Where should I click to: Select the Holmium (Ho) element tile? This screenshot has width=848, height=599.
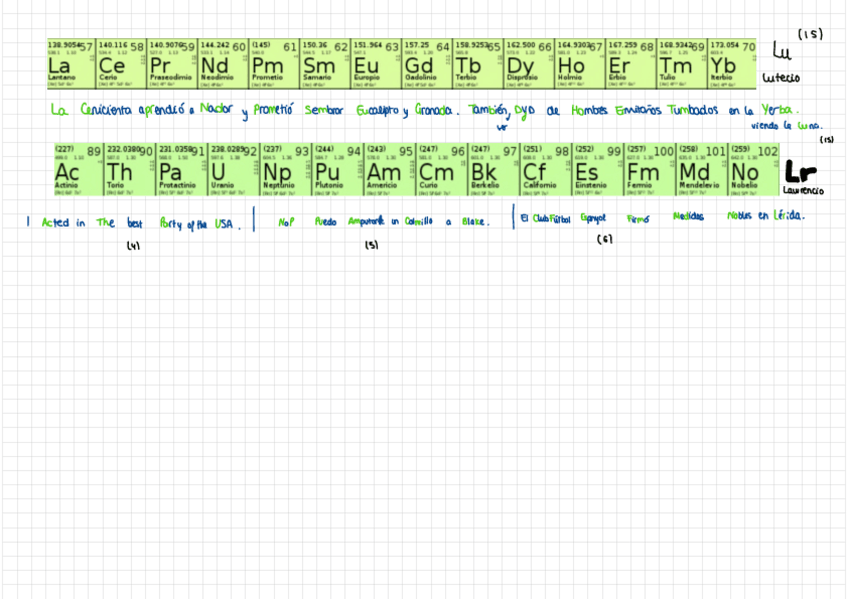(x=580, y=62)
